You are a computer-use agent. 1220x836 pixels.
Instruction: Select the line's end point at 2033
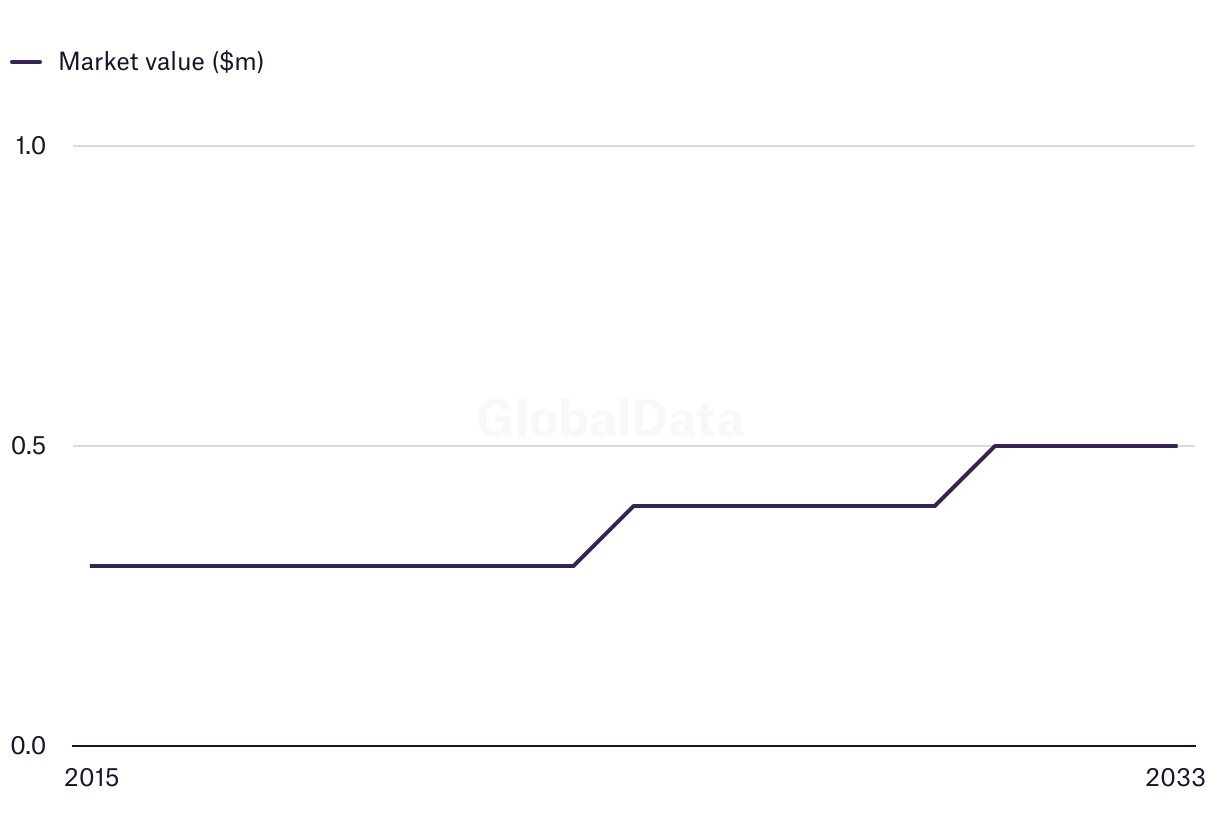click(x=1176, y=446)
